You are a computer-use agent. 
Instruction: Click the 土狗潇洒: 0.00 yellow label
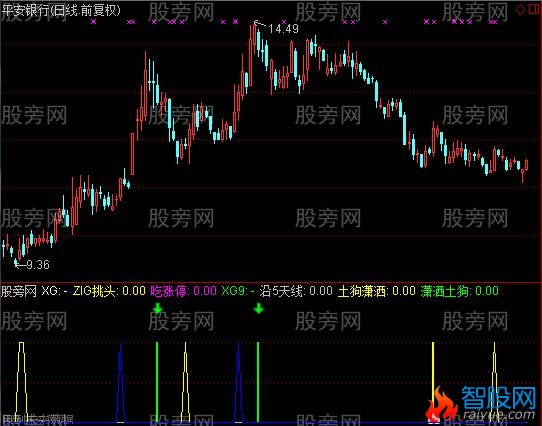376,291
